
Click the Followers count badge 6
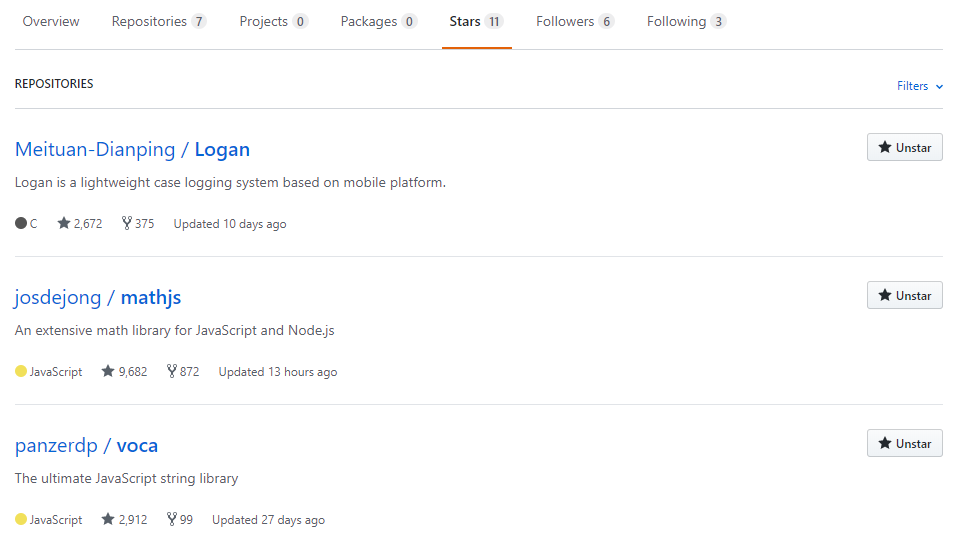coord(606,21)
